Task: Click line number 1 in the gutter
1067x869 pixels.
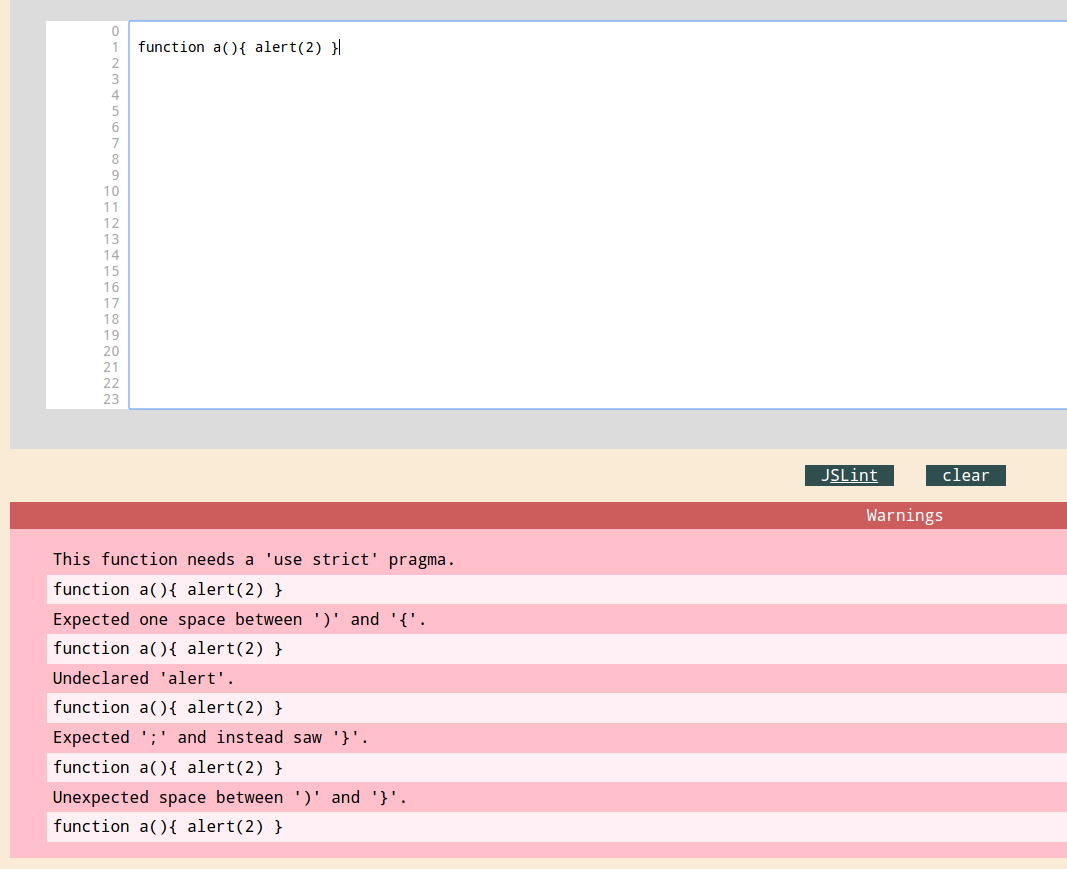Action: tap(115, 47)
